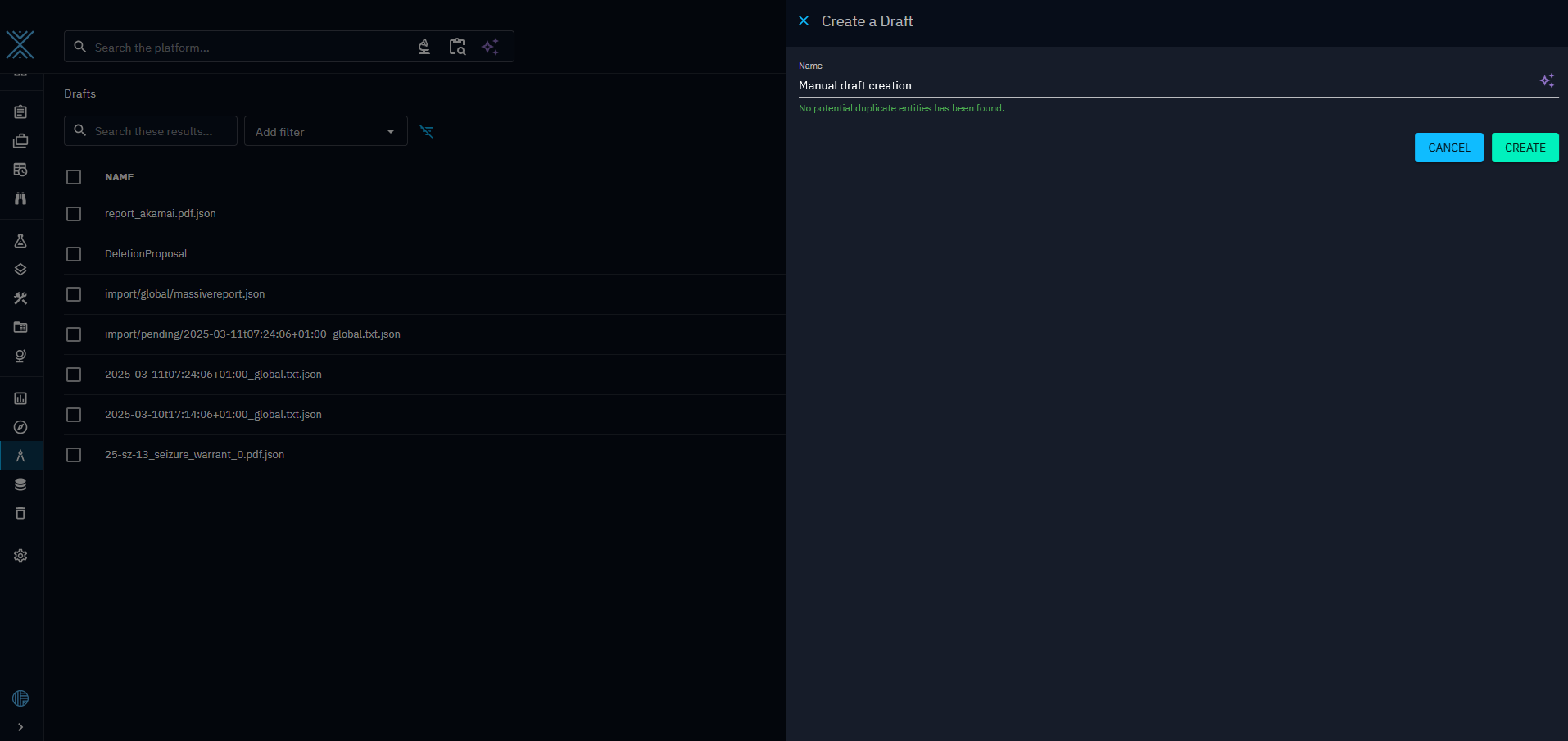Click the compass icon in the sidebar
The height and width of the screenshot is (741, 1568).
click(20, 427)
